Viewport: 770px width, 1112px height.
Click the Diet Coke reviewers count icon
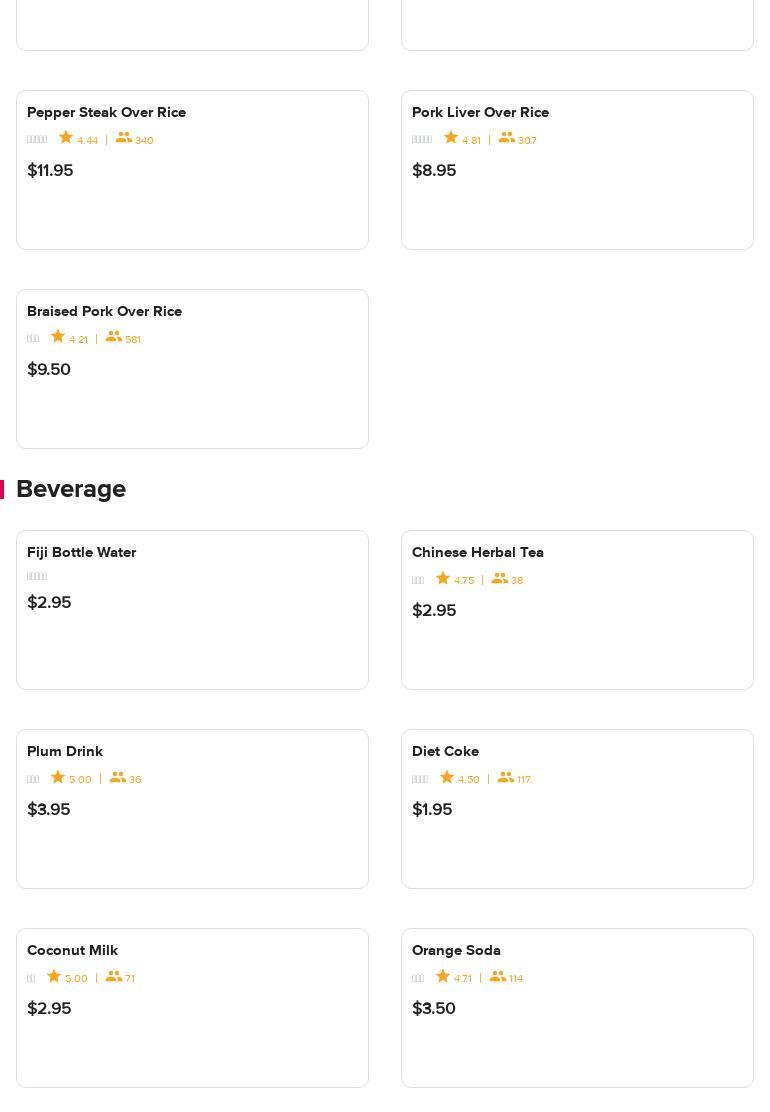506,777
